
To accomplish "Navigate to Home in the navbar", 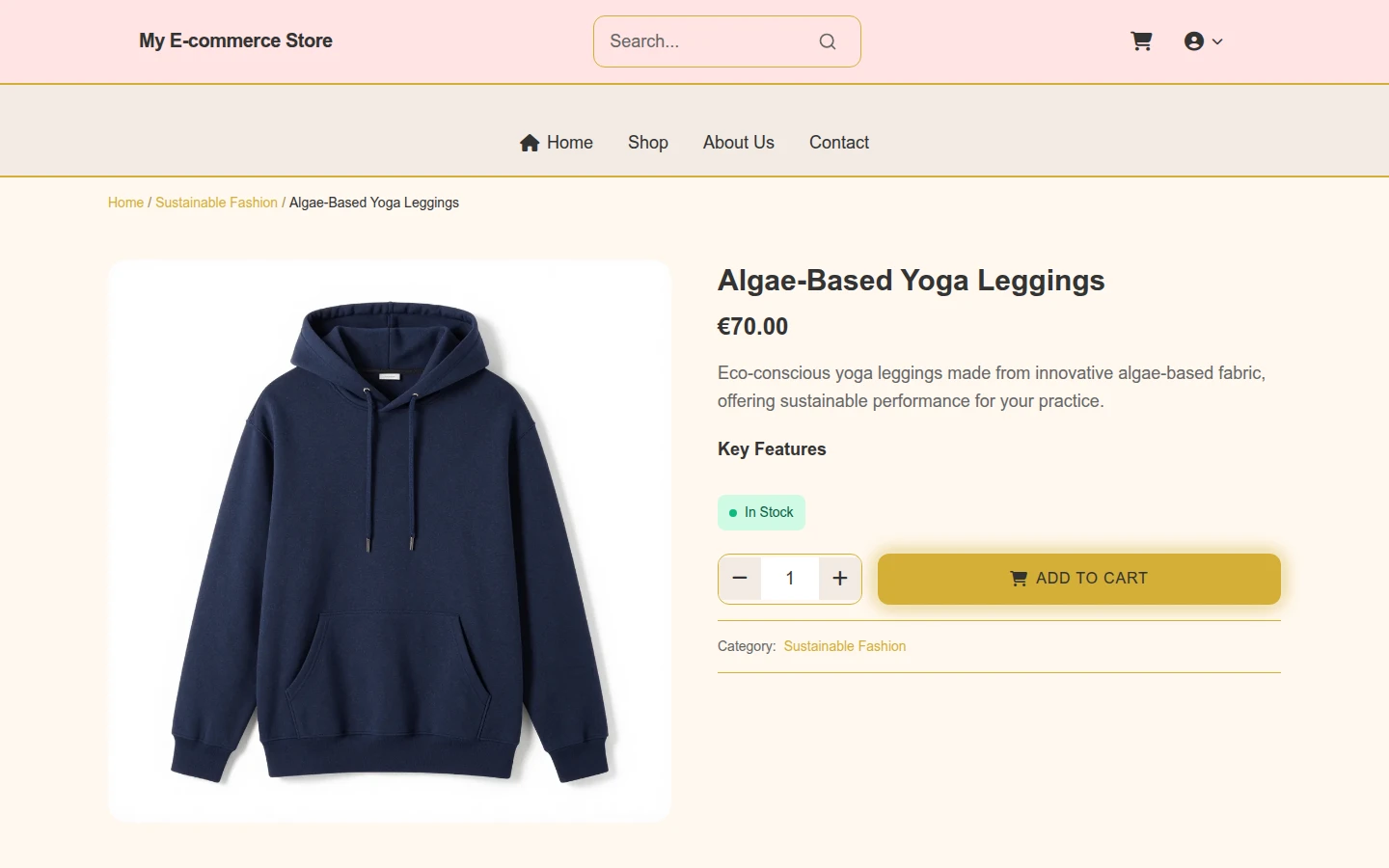I will pos(557,143).
